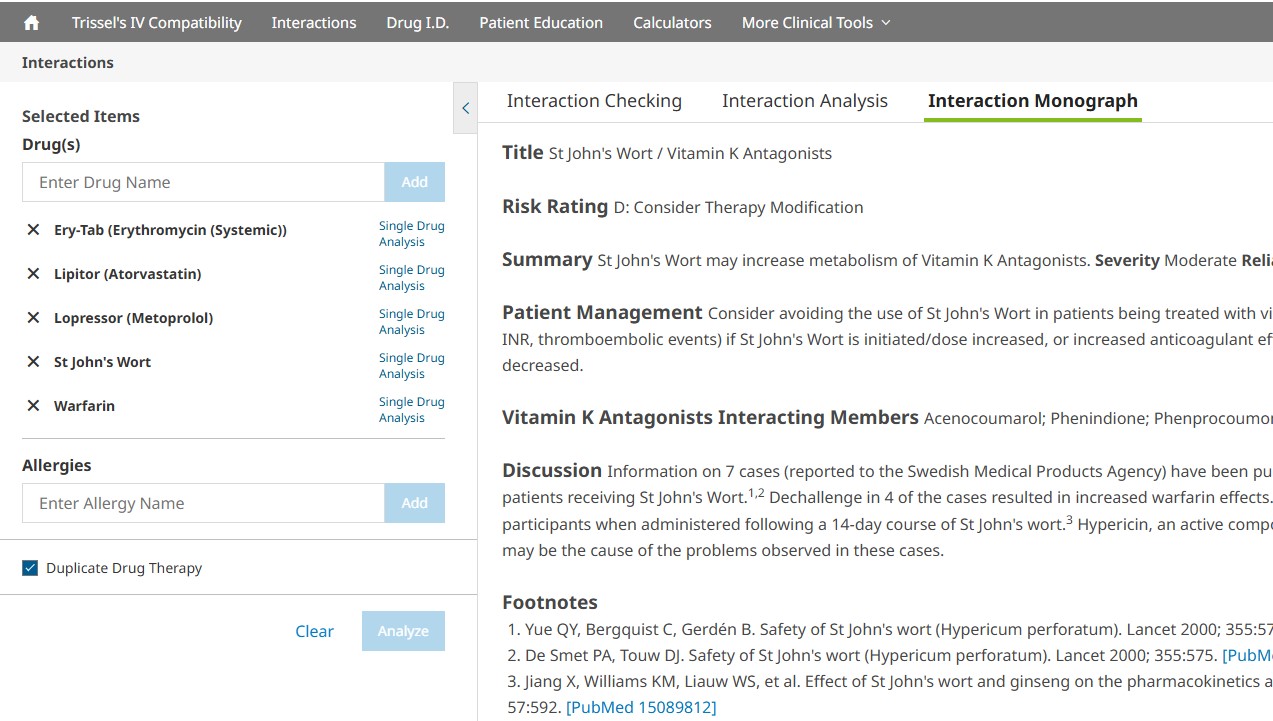Remove St John's Wort with X icon
1273x721 pixels.
[33, 362]
